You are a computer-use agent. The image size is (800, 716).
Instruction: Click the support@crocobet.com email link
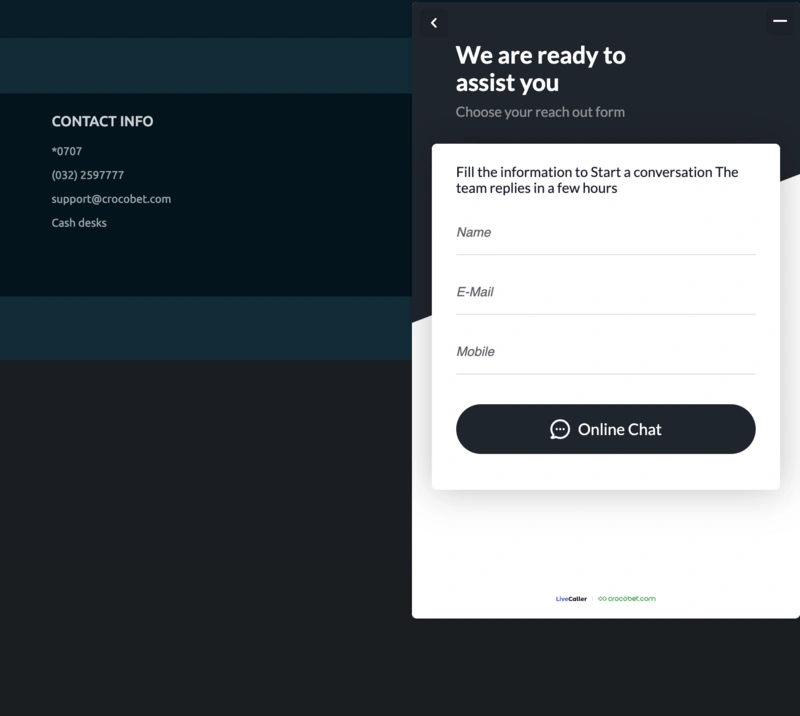pyautogui.click(x=111, y=199)
